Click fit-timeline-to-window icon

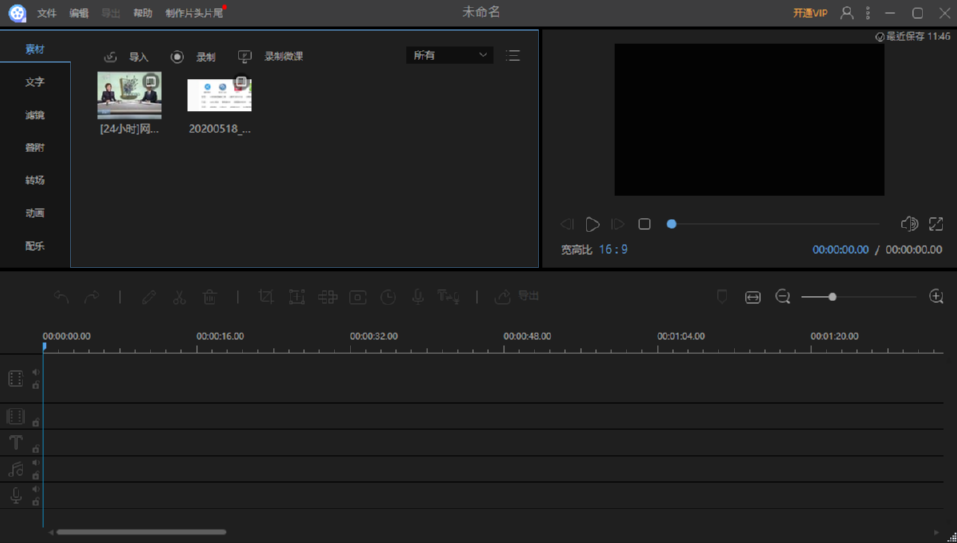click(753, 297)
